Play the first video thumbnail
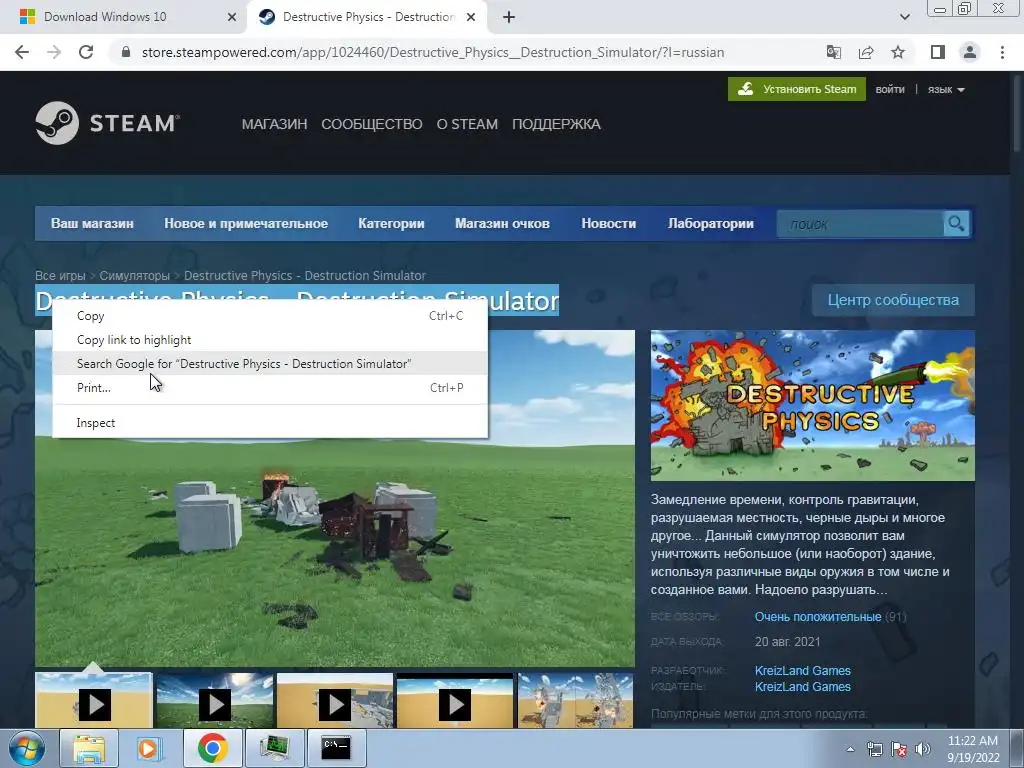This screenshot has height=768, width=1024. click(94, 704)
